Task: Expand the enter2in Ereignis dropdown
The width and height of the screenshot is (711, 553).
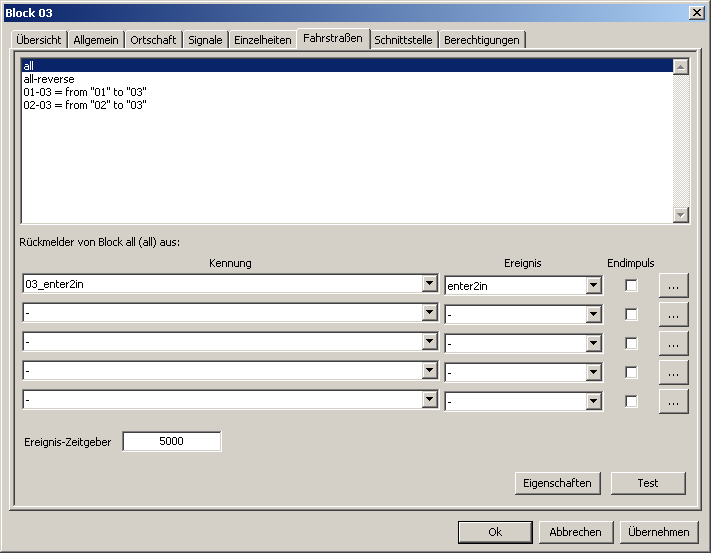Action: (x=594, y=286)
